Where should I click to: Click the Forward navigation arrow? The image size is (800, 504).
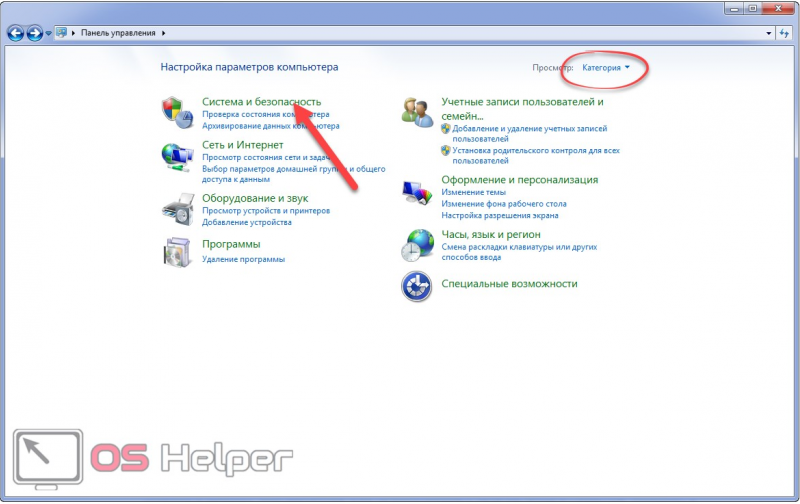click(x=35, y=34)
